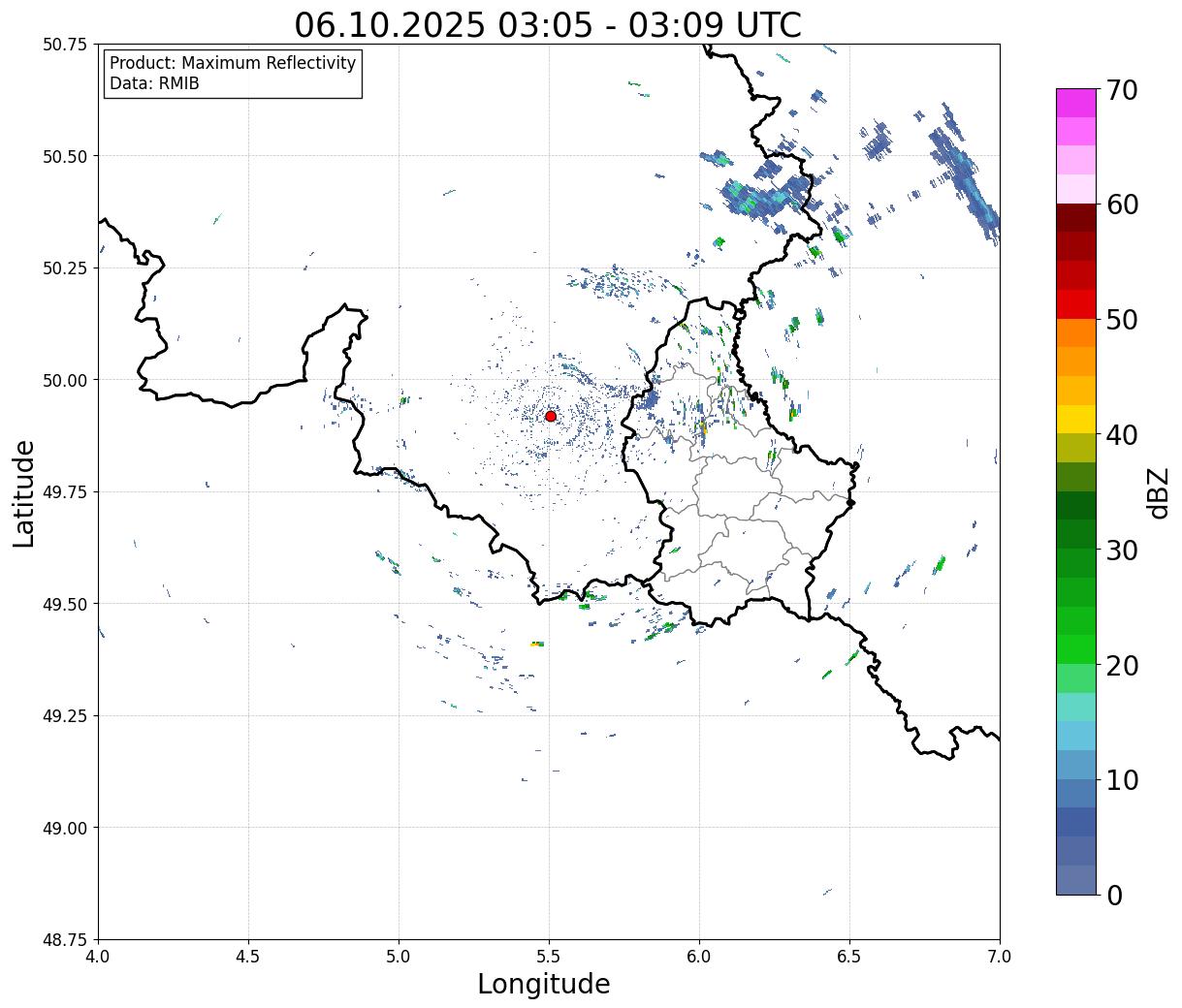Click the 'Longitude' axis label
The height and width of the screenshot is (1008, 1182).
click(x=544, y=984)
